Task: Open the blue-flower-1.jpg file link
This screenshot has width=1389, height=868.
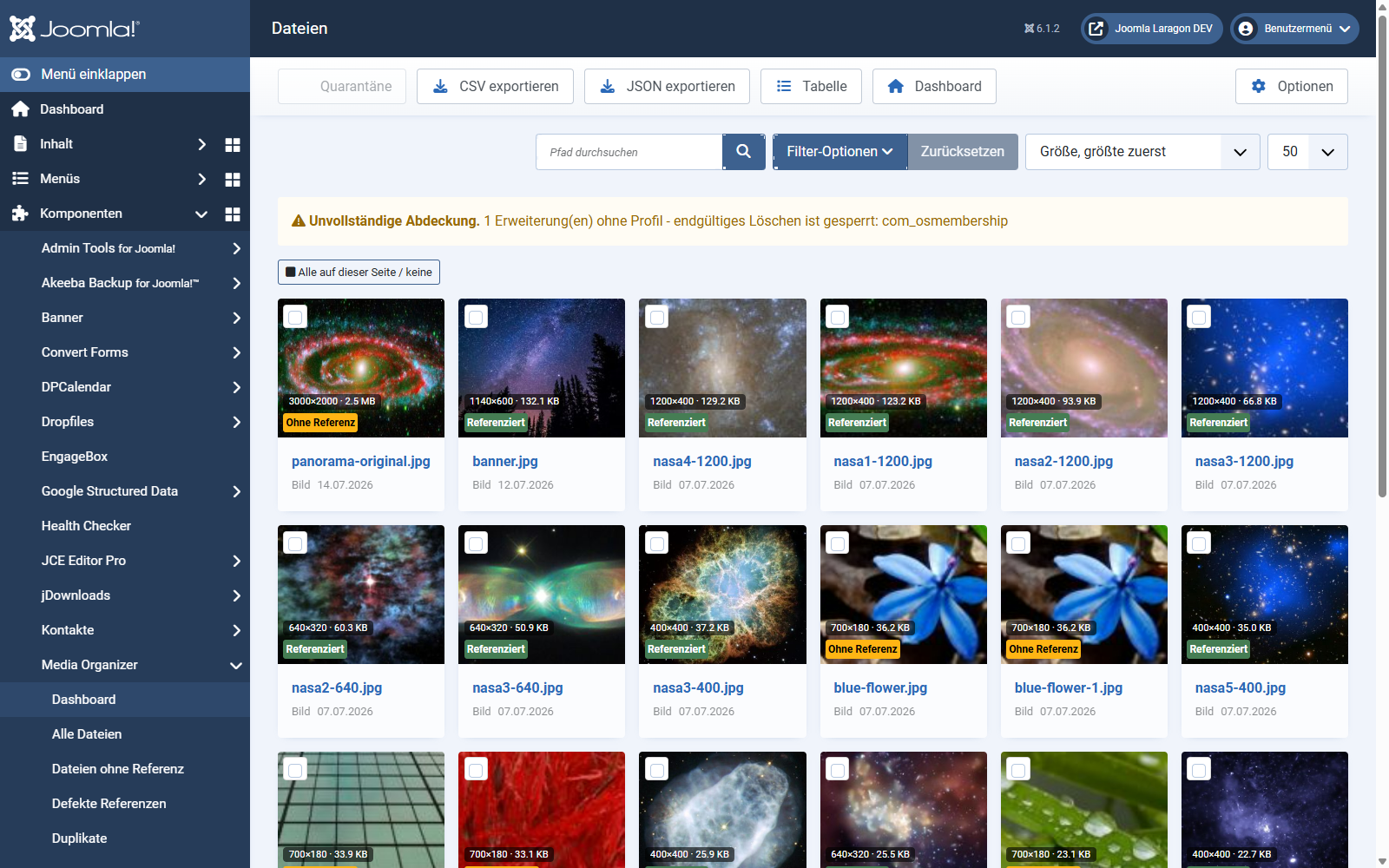Action: 1069,688
